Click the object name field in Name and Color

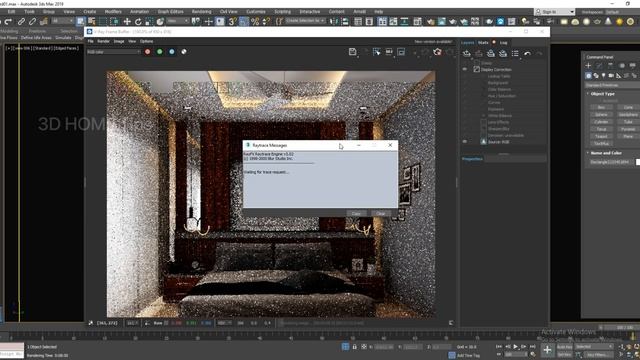point(611,162)
